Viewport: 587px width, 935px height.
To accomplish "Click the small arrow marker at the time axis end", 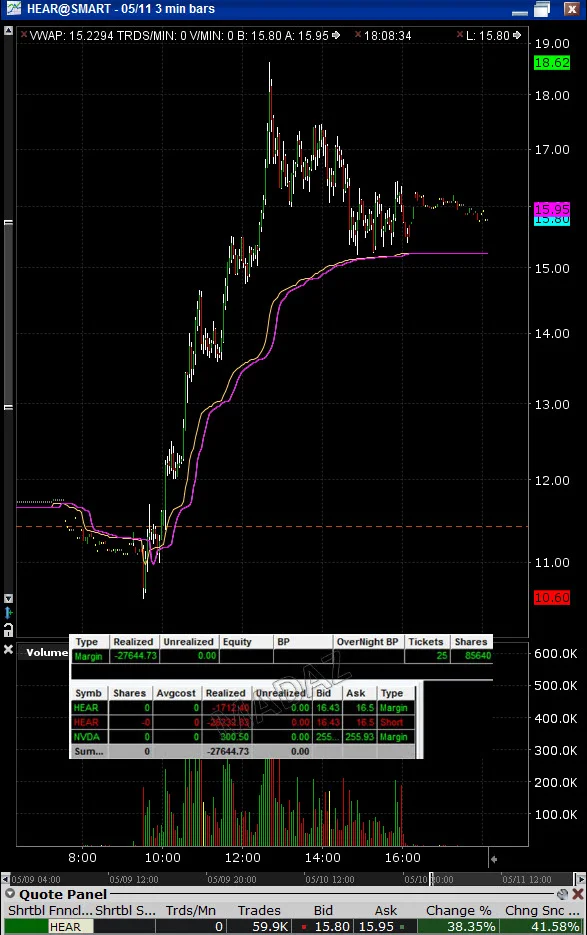I will pos(493,859).
